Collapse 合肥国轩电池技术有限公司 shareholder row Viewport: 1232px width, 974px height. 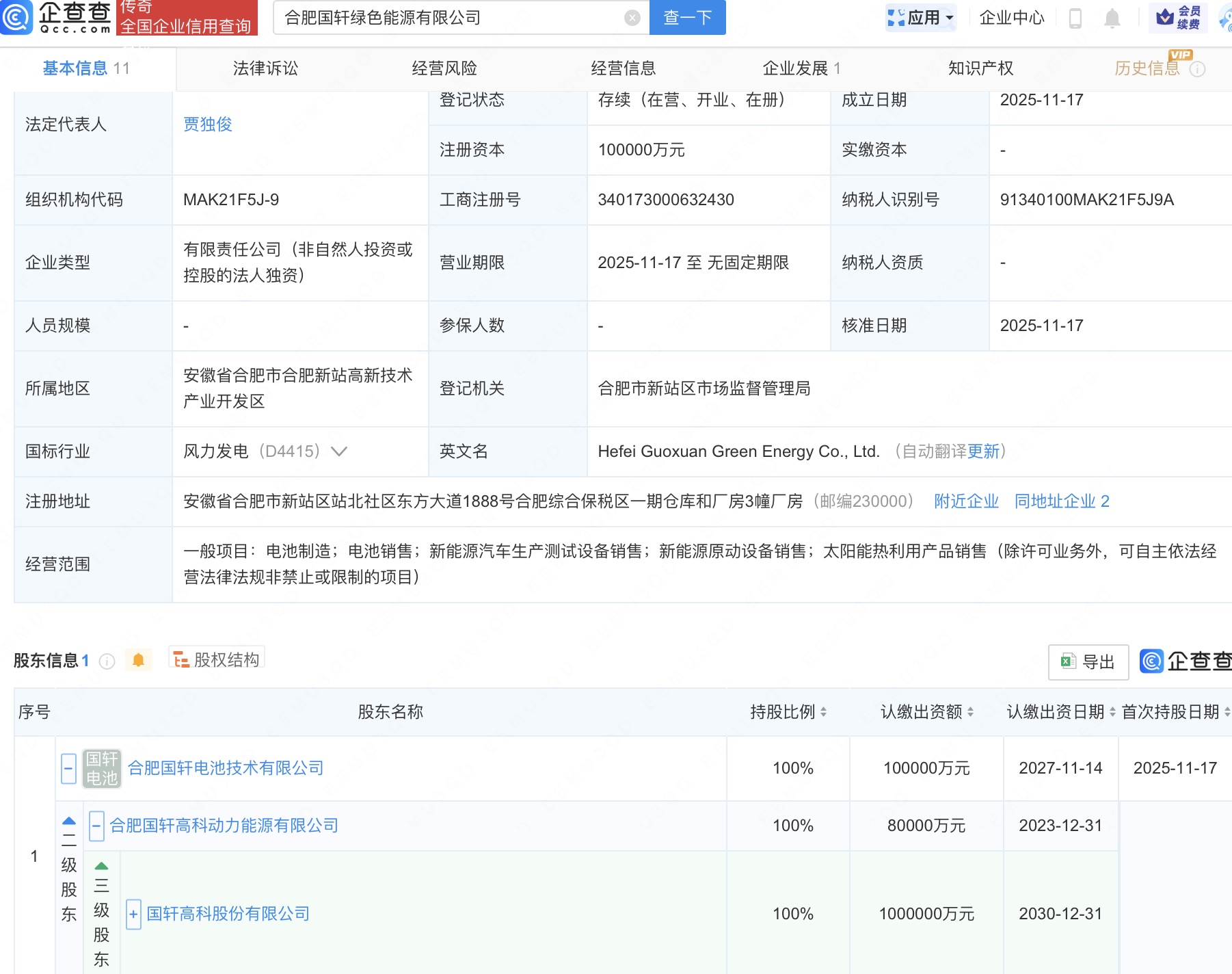68,768
